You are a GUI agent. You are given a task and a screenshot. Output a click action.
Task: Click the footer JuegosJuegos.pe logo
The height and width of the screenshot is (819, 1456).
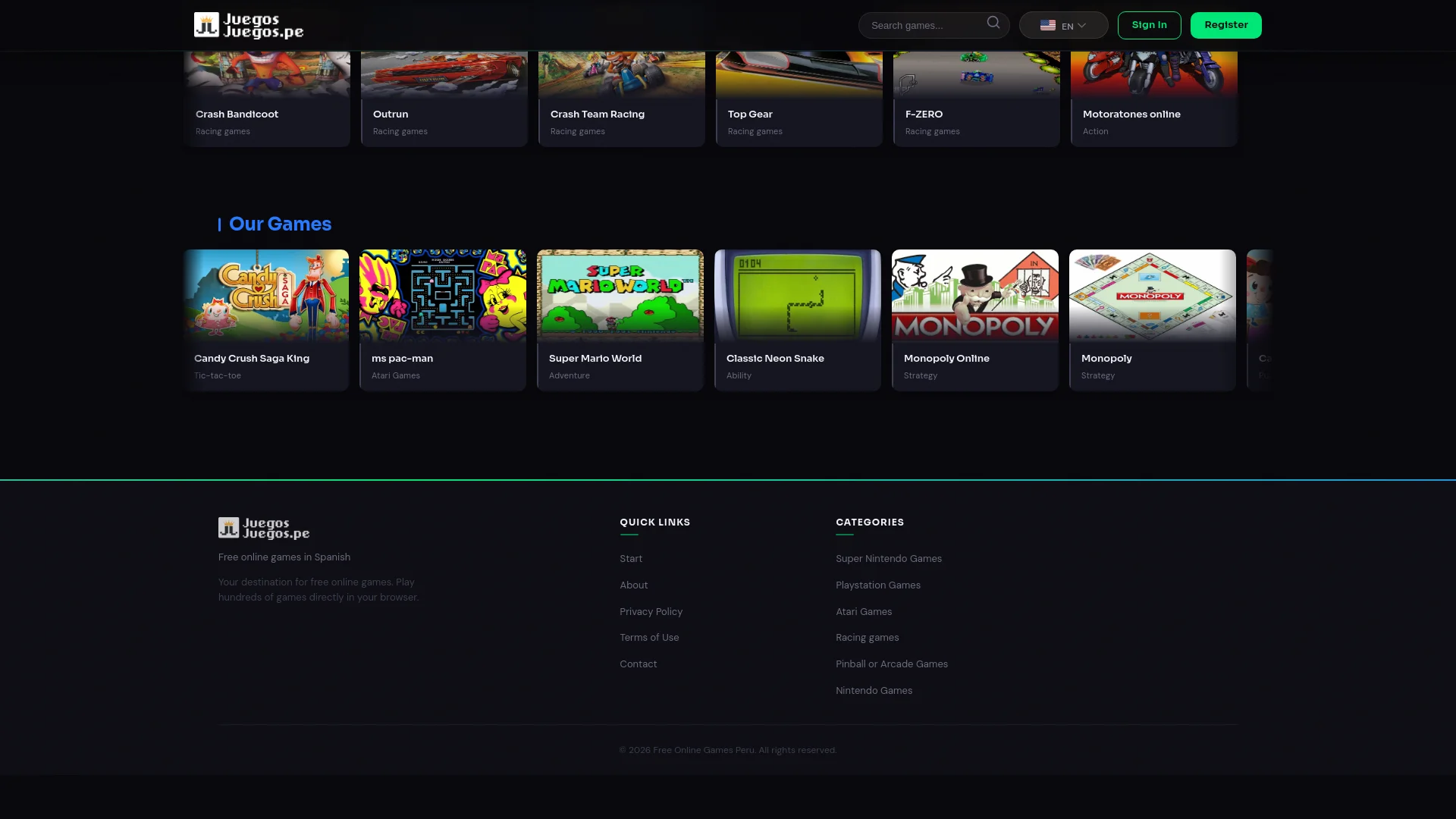pyautogui.click(x=264, y=528)
